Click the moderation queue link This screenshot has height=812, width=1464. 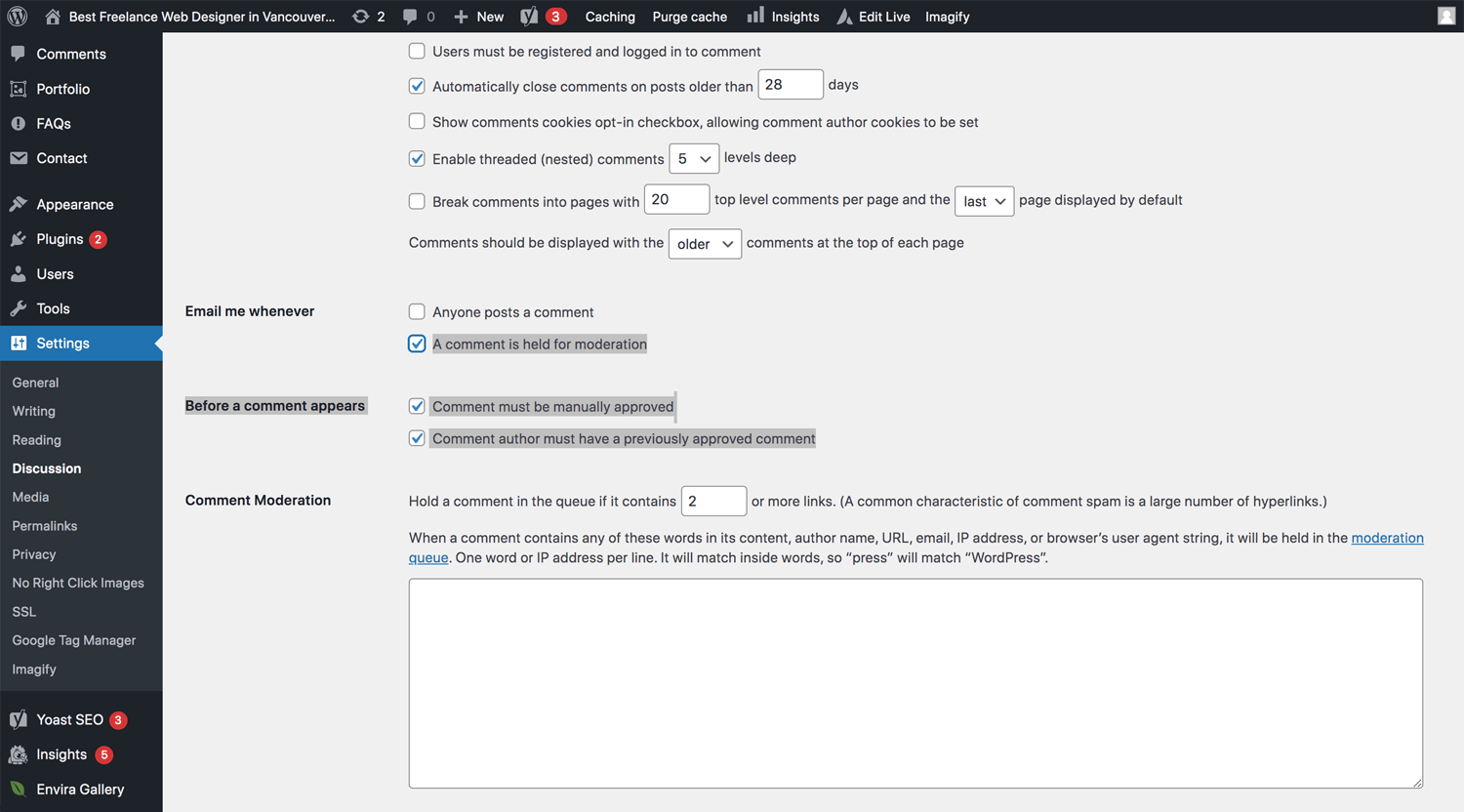tap(1387, 538)
